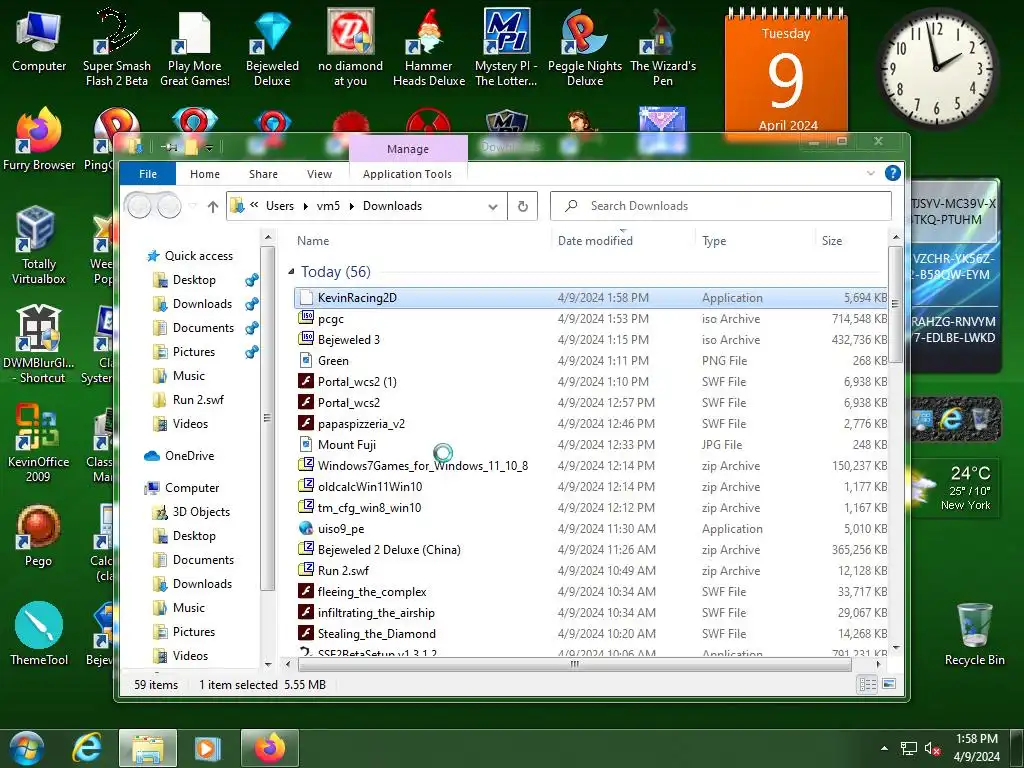
Task: Open Firefox from the taskbar
Action: pyautogui.click(x=270, y=748)
